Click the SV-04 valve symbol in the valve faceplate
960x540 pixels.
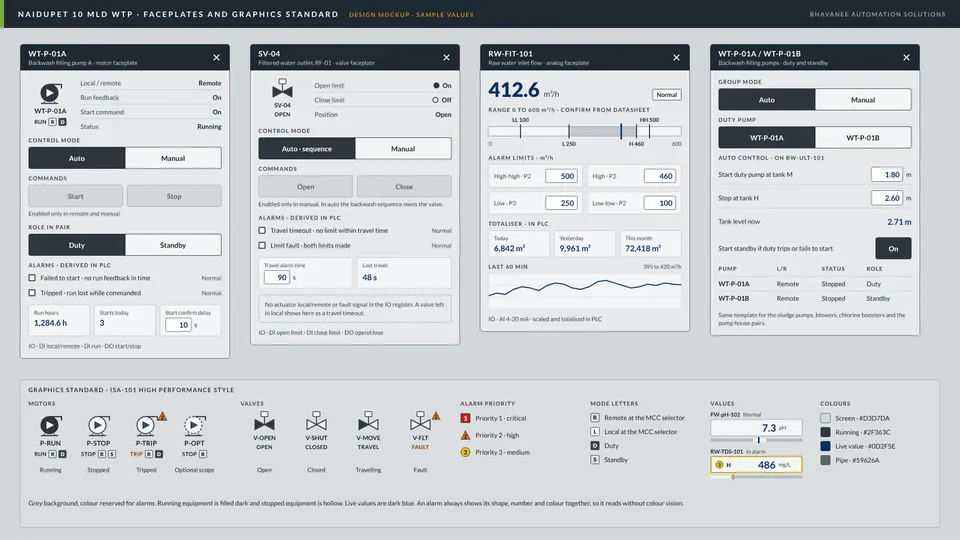tap(282, 89)
